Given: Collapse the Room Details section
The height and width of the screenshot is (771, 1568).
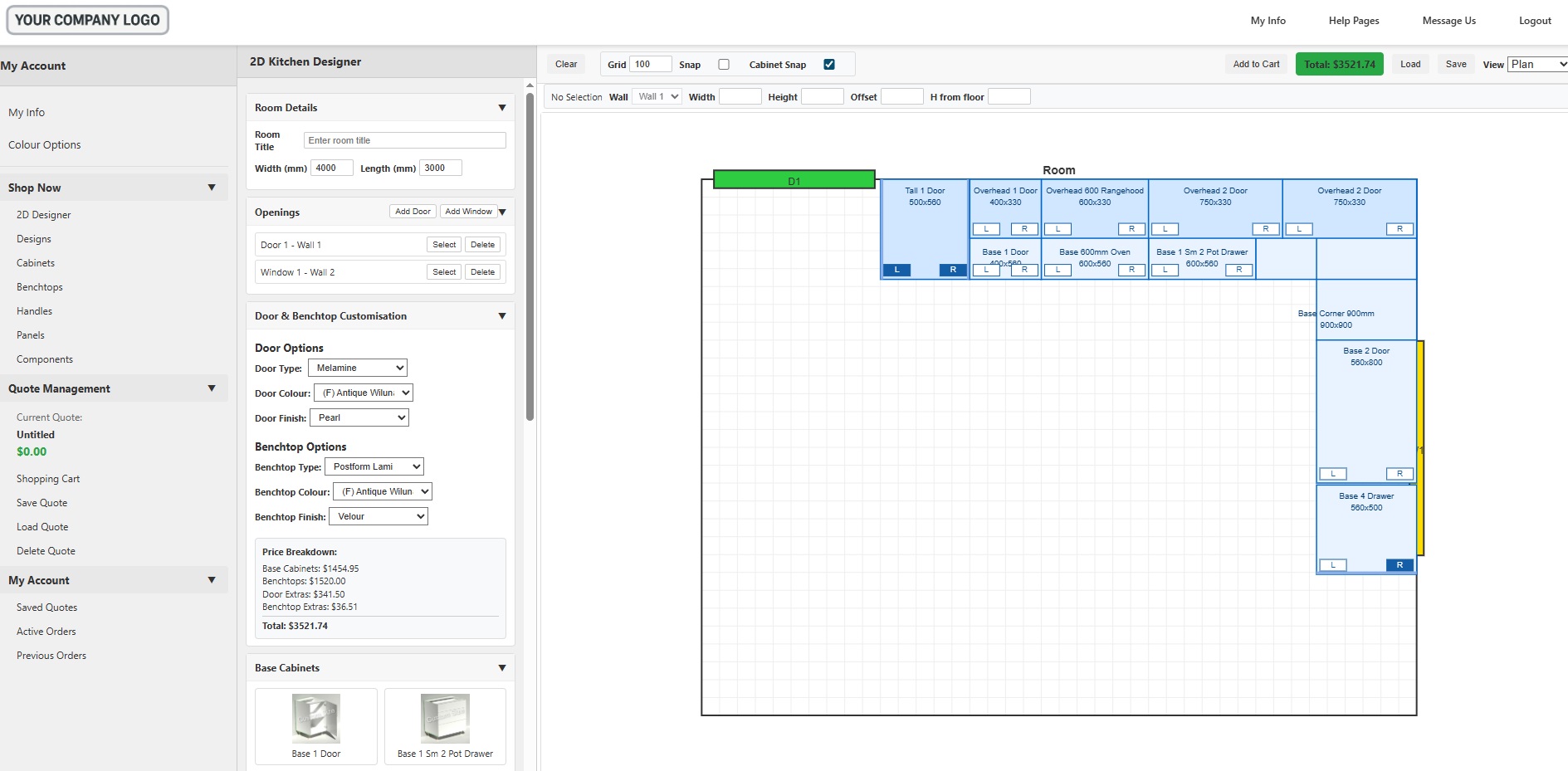Looking at the screenshot, I should (x=501, y=108).
